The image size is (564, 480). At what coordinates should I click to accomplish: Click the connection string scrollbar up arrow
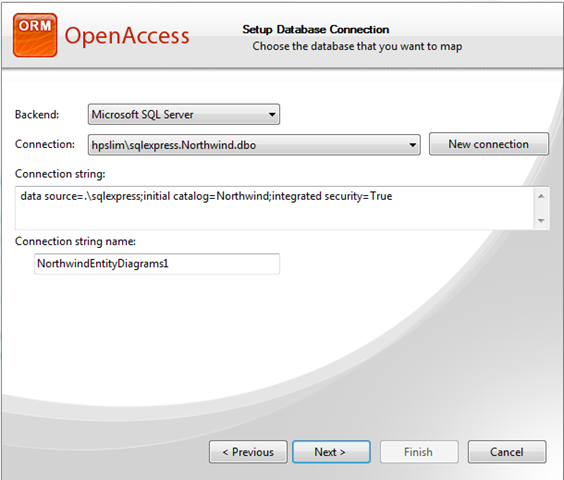541,196
